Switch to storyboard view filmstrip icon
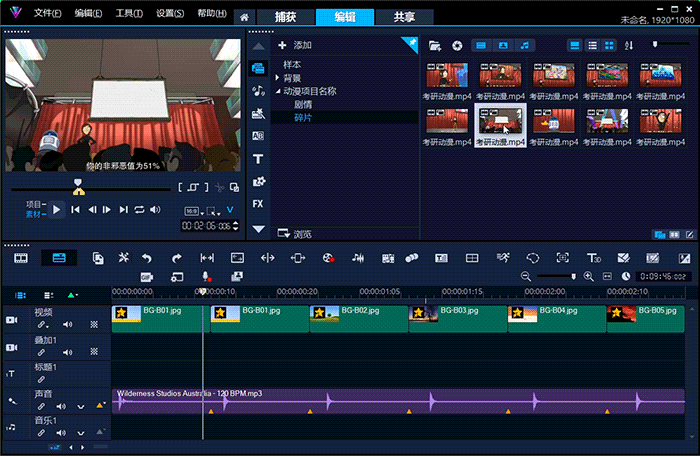The height and width of the screenshot is (456, 700). [x=20, y=258]
